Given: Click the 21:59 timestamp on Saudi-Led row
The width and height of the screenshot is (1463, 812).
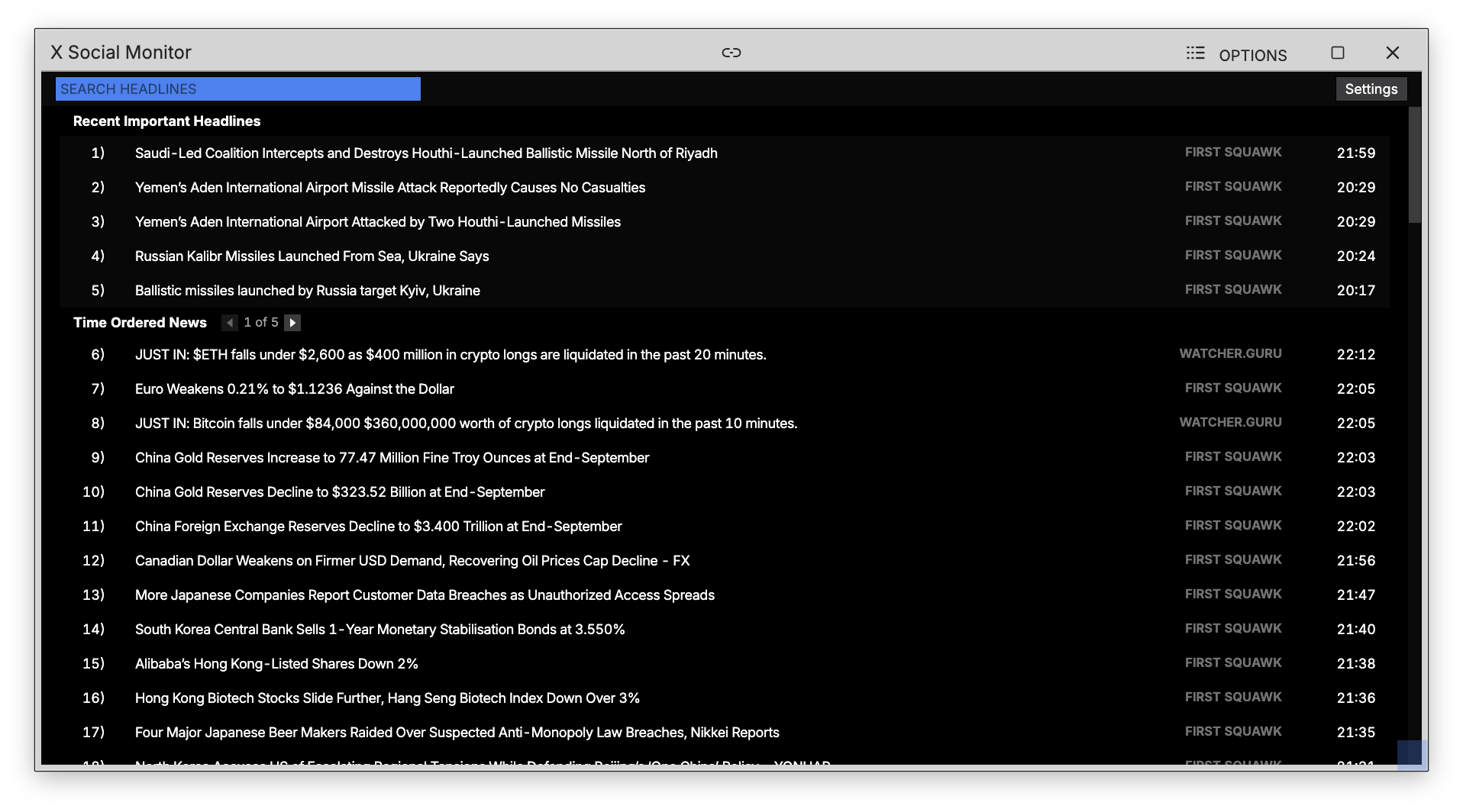Looking at the screenshot, I should 1356,153.
